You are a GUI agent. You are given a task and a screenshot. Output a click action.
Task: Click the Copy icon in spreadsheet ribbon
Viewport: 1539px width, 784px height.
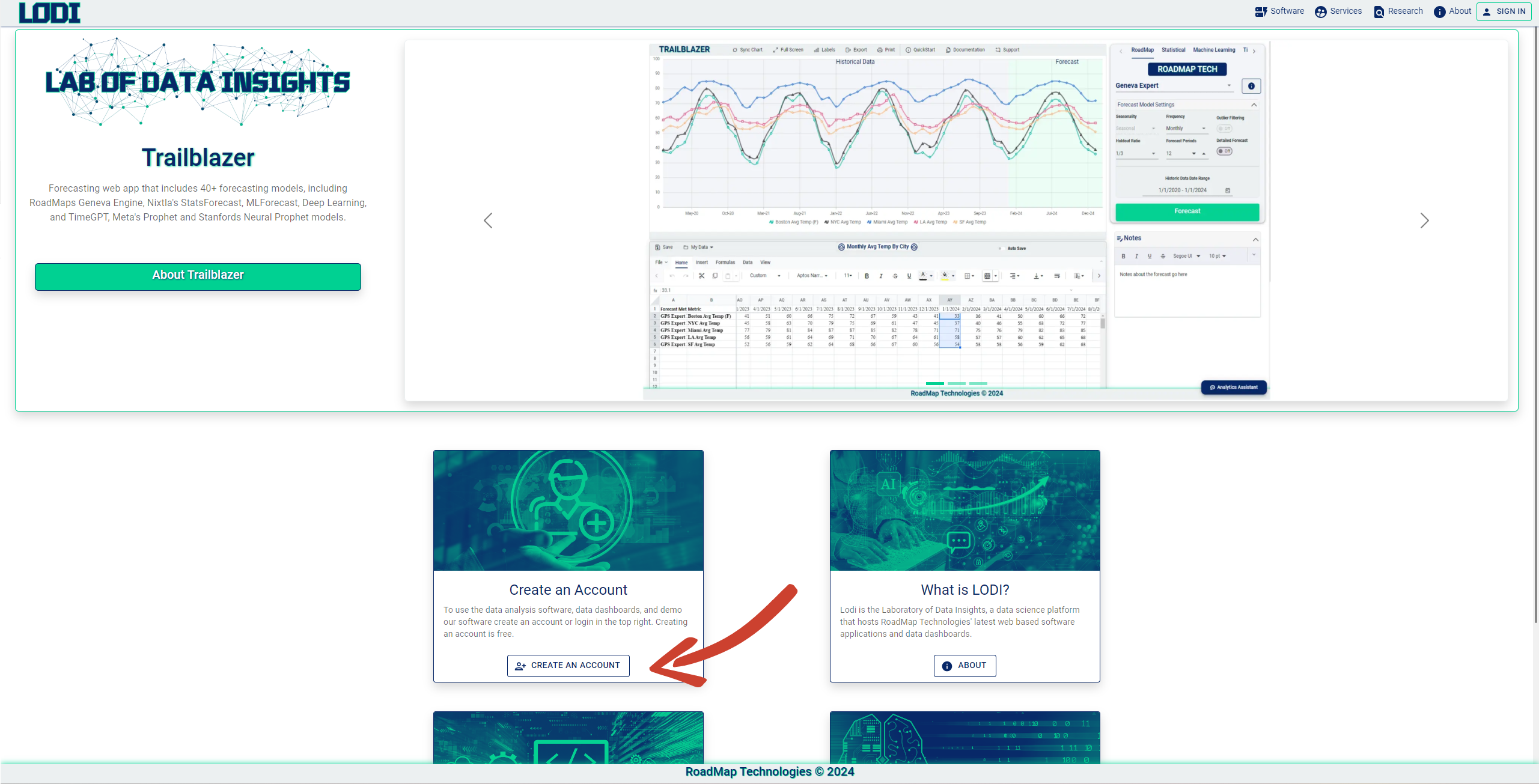(715, 276)
